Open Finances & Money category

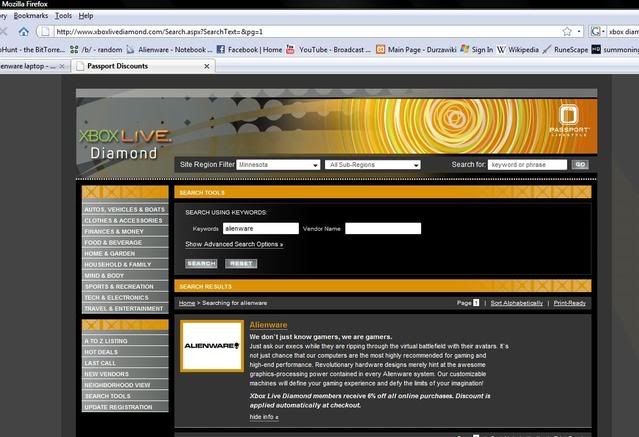125,231
